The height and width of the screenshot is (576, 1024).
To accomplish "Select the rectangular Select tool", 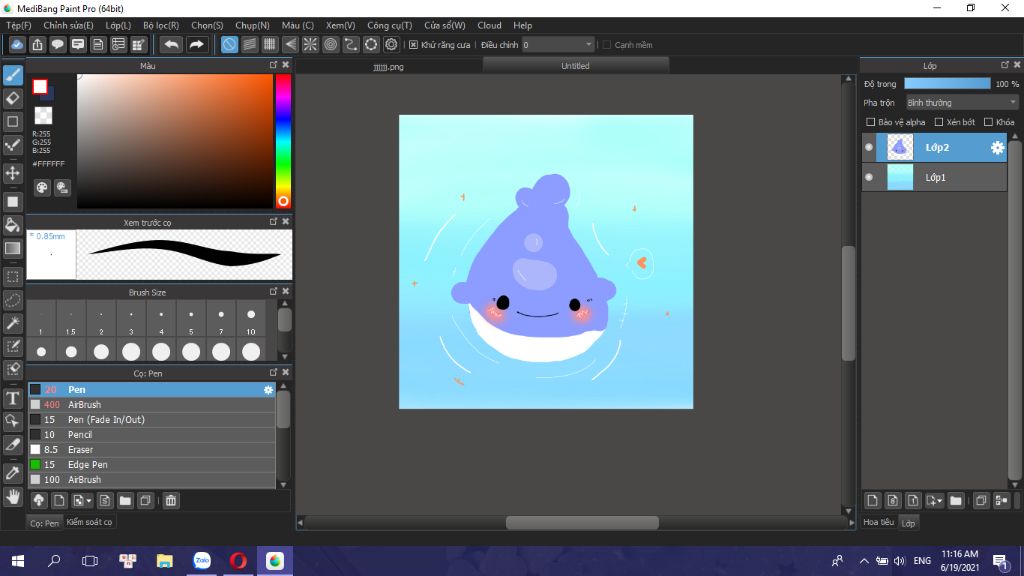I will point(13,277).
